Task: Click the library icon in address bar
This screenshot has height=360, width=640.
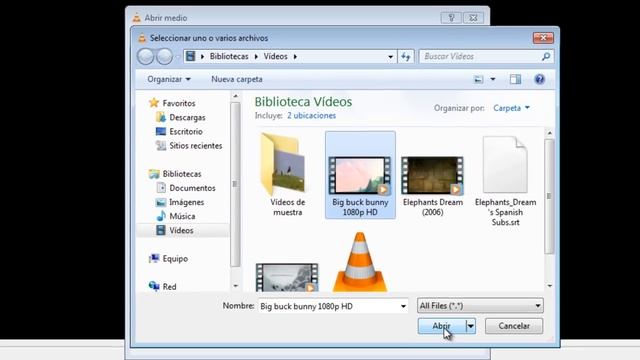Action: [x=190, y=56]
